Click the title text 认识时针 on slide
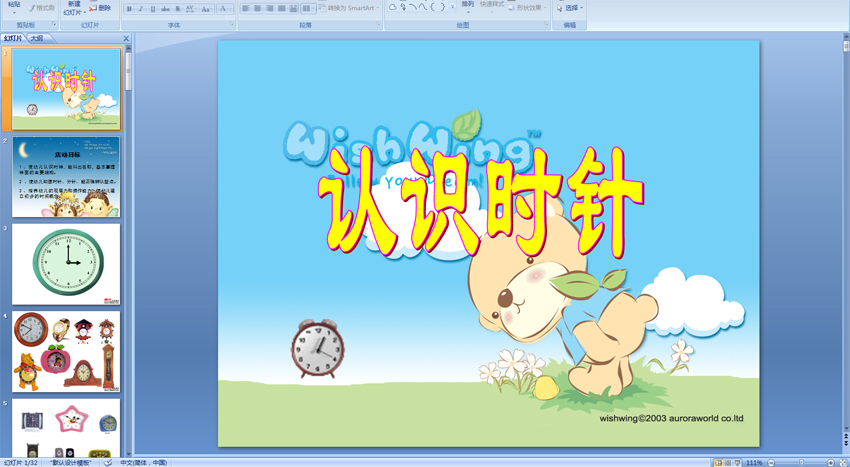This screenshot has width=850, height=467. click(x=480, y=203)
